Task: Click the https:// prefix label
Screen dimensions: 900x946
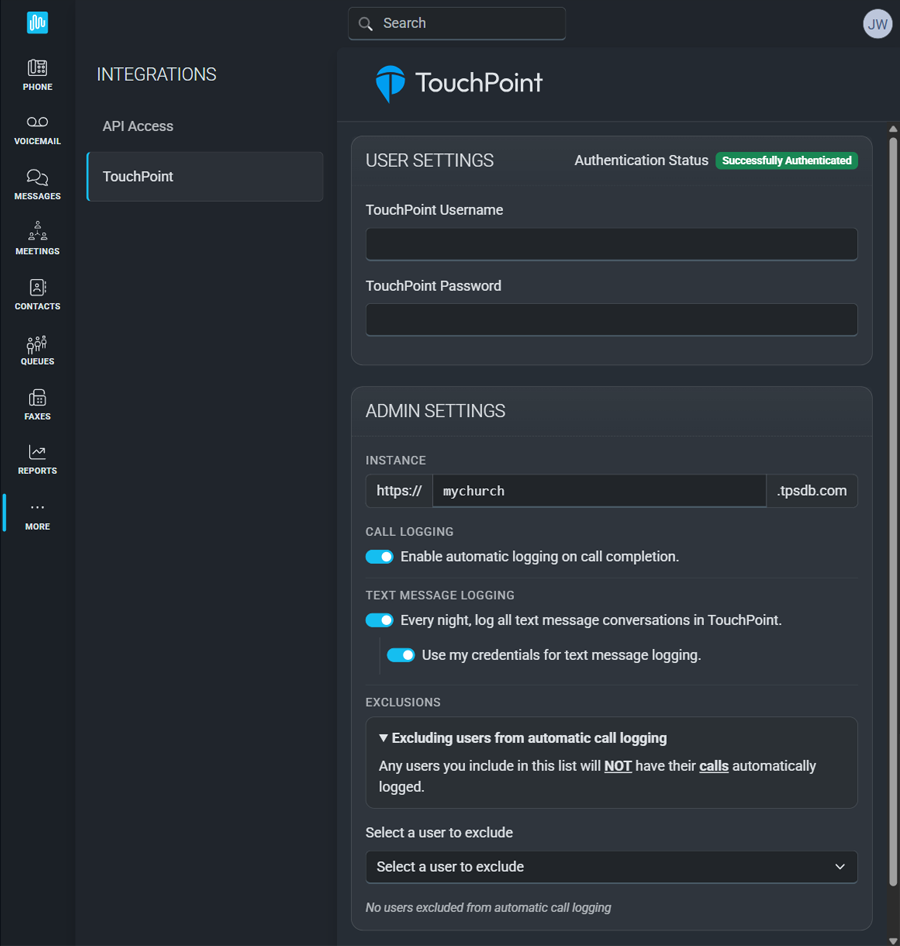Action: coord(399,491)
